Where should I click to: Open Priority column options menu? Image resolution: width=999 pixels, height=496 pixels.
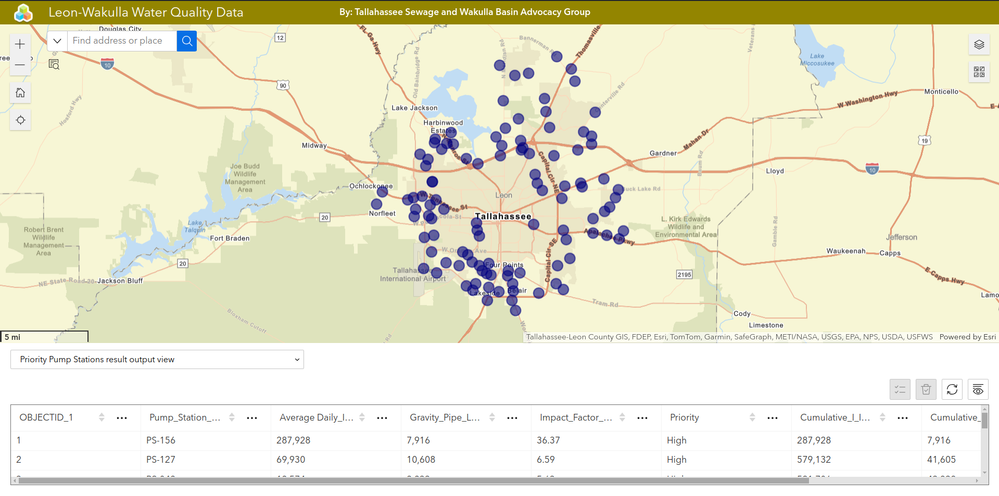click(x=773, y=418)
